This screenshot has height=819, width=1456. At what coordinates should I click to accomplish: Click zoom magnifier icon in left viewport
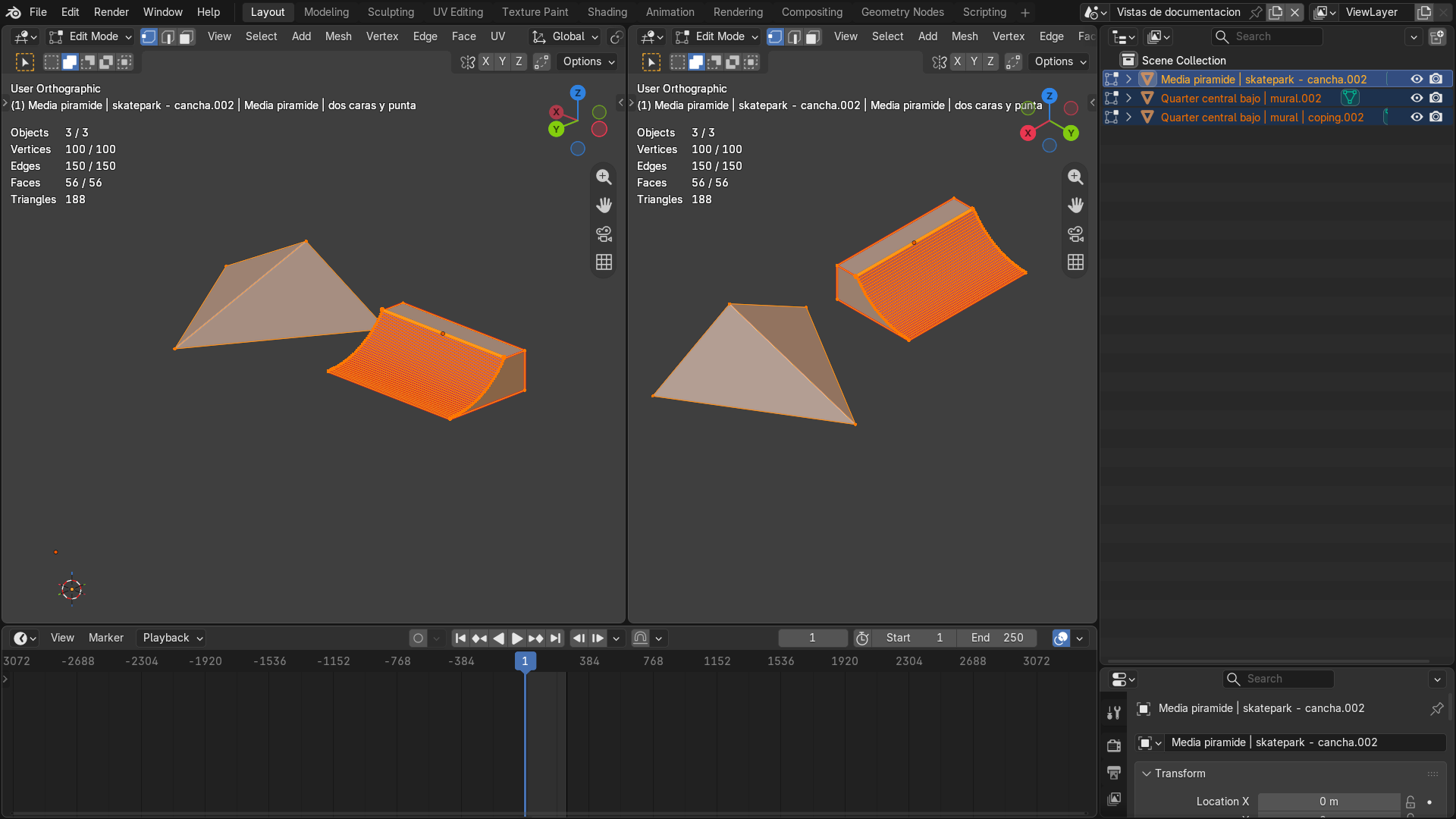coord(604,177)
